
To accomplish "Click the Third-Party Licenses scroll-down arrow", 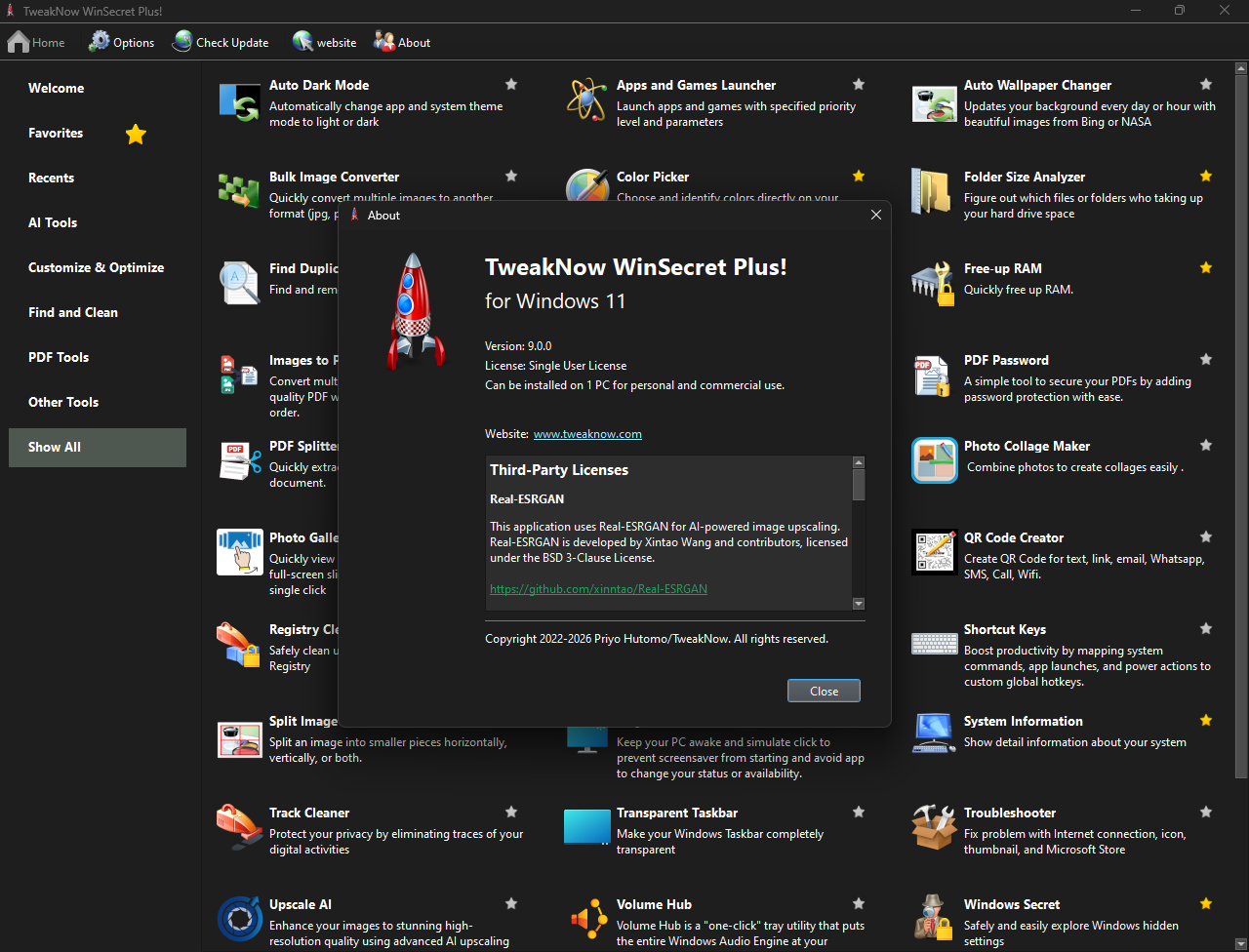I will pos(859,604).
